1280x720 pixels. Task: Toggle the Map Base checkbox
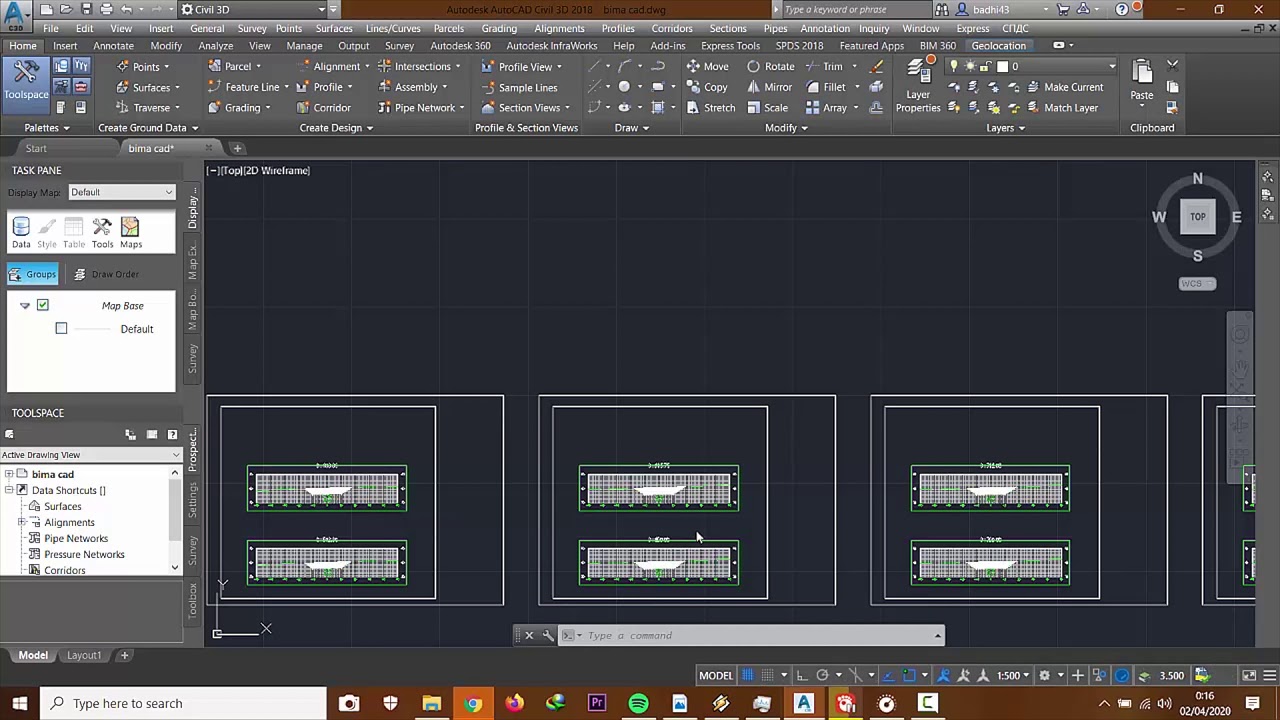click(42, 305)
